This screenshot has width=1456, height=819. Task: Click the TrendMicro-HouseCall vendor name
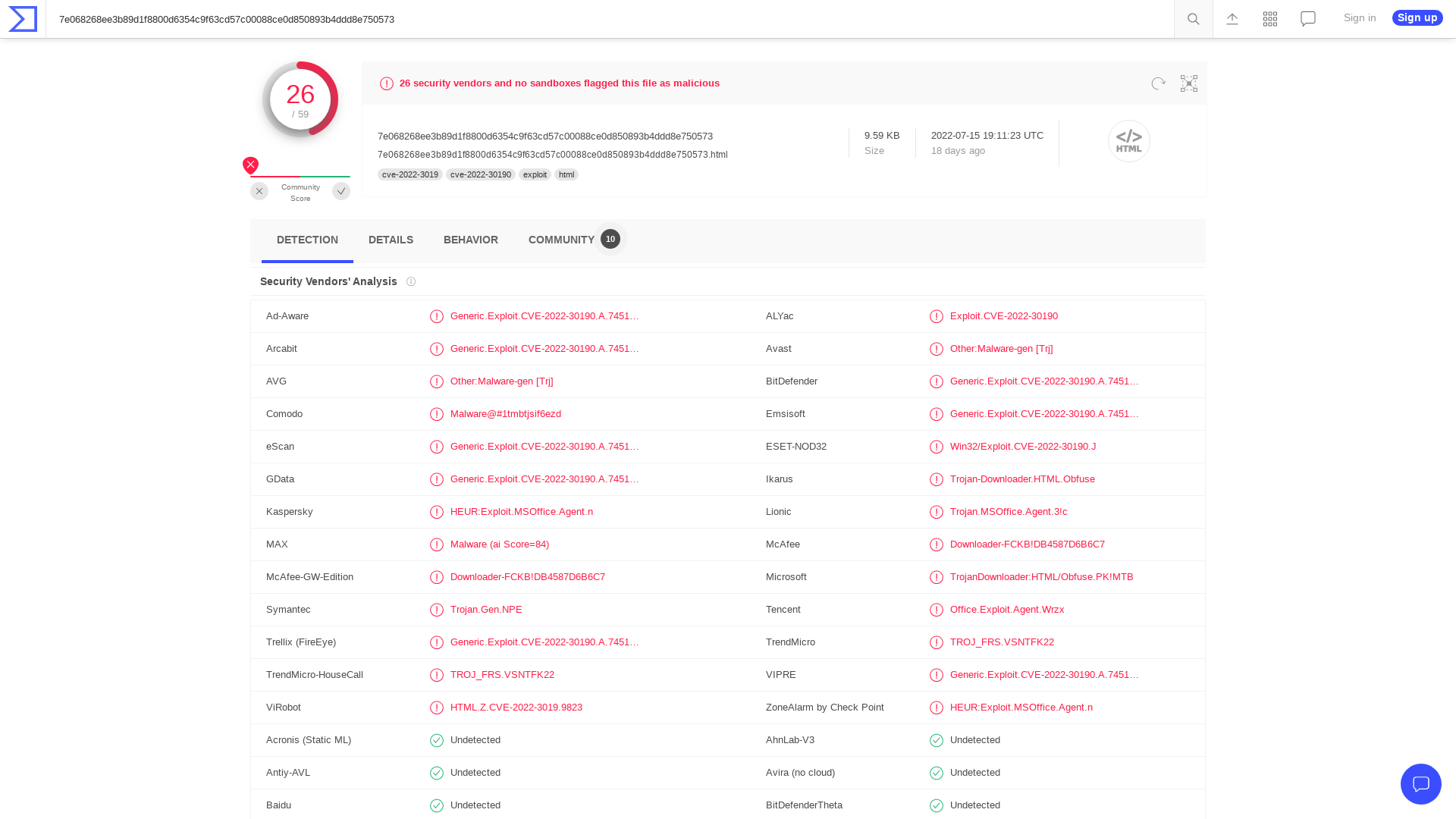tap(315, 675)
